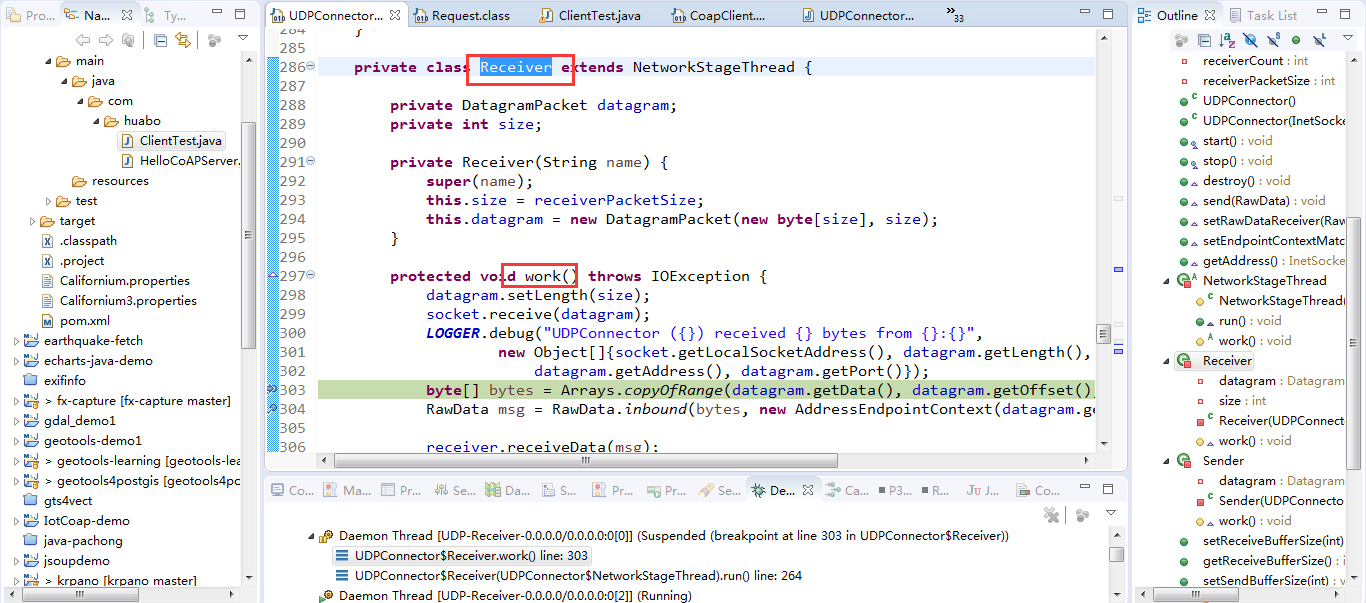This screenshot has height=603, width=1366.
Task: Collapse Sender class in Outline
Action: click(1167, 461)
